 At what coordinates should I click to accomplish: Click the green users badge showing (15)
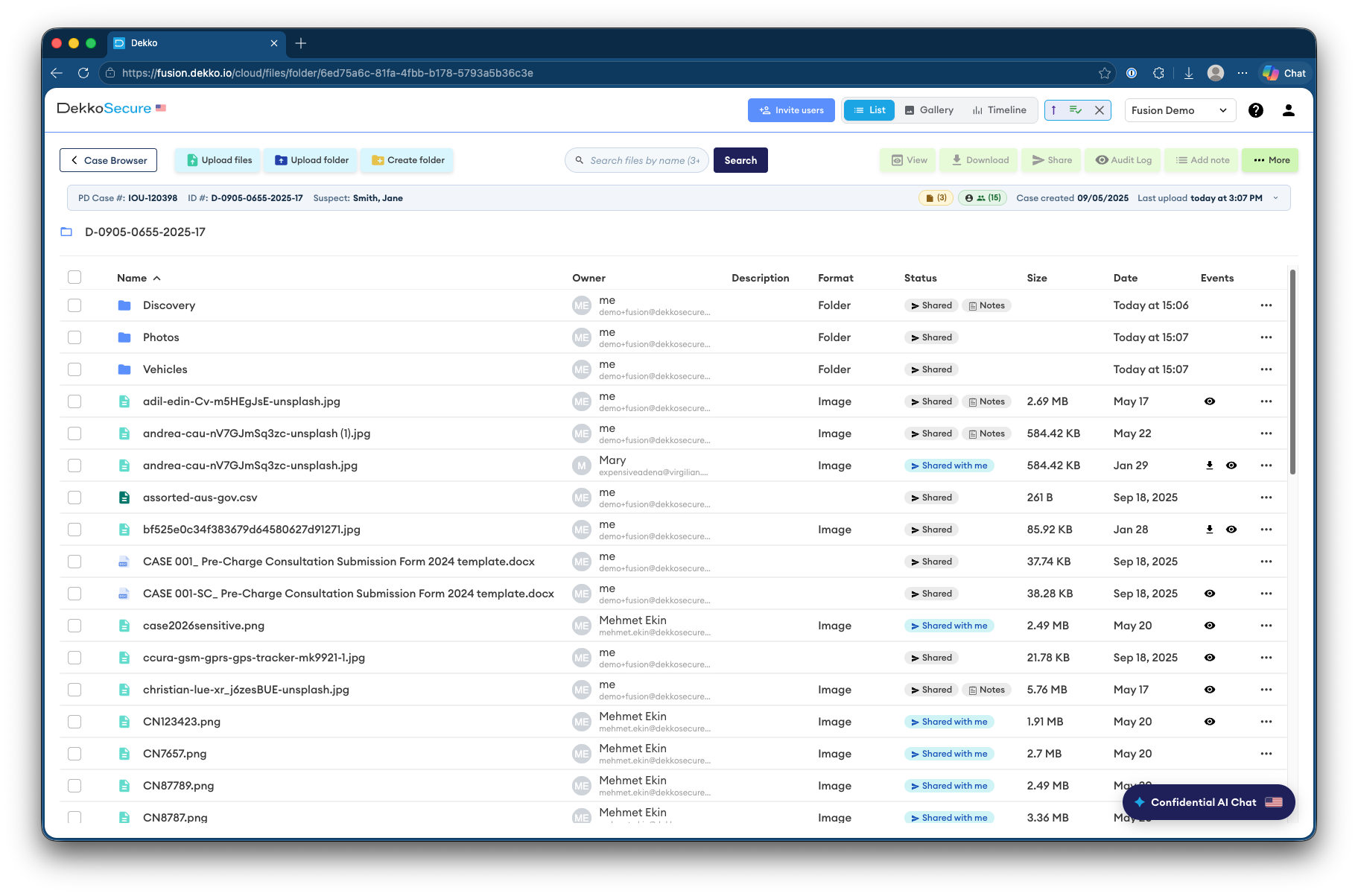click(x=983, y=198)
